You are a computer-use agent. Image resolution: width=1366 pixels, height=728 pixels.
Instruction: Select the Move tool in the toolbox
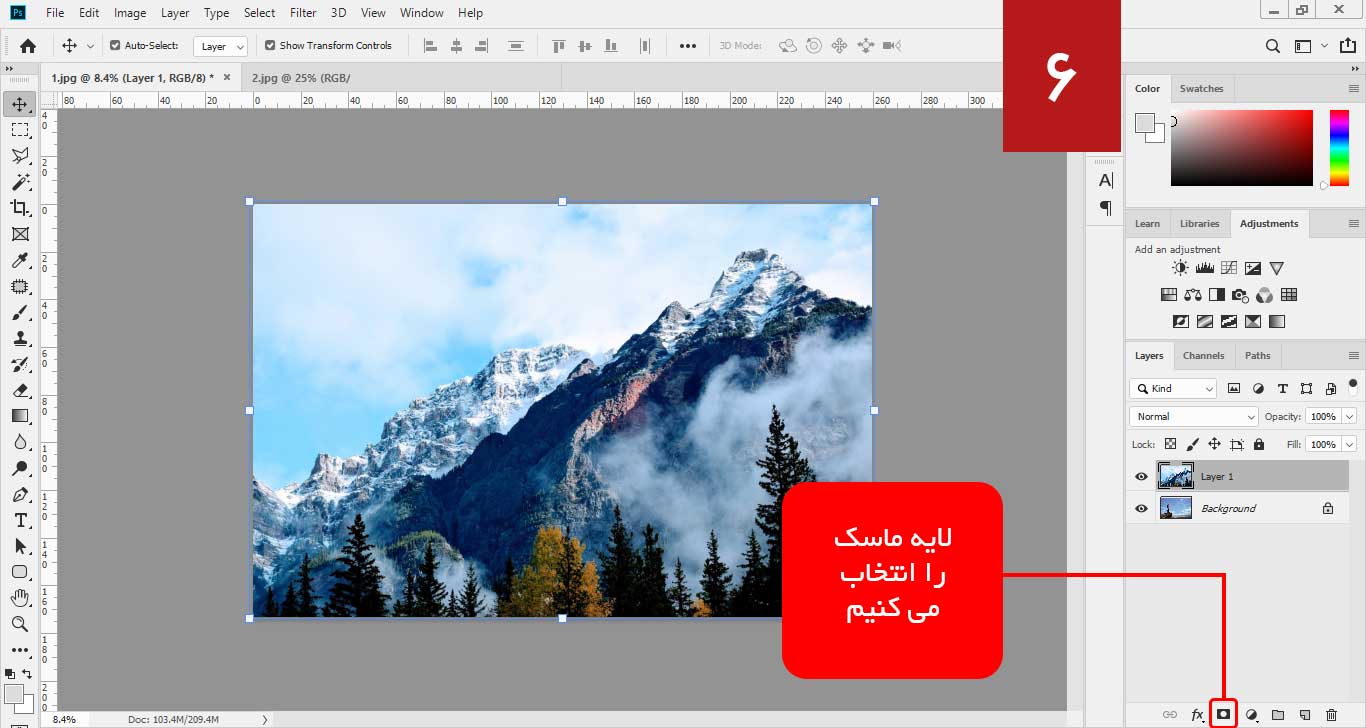20,103
